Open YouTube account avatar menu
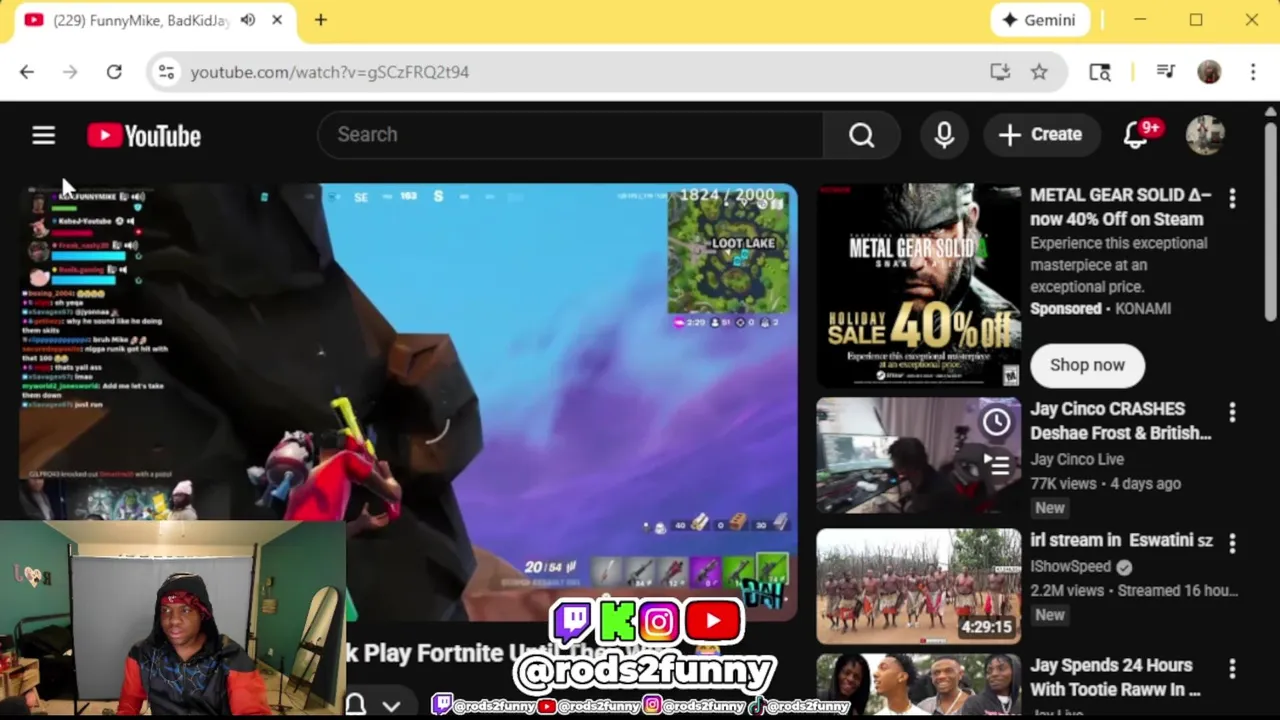 tap(1205, 135)
